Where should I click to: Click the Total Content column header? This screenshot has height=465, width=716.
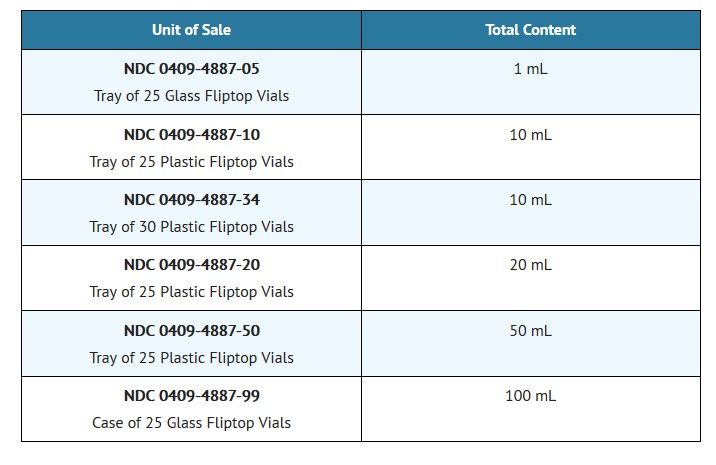click(x=530, y=30)
